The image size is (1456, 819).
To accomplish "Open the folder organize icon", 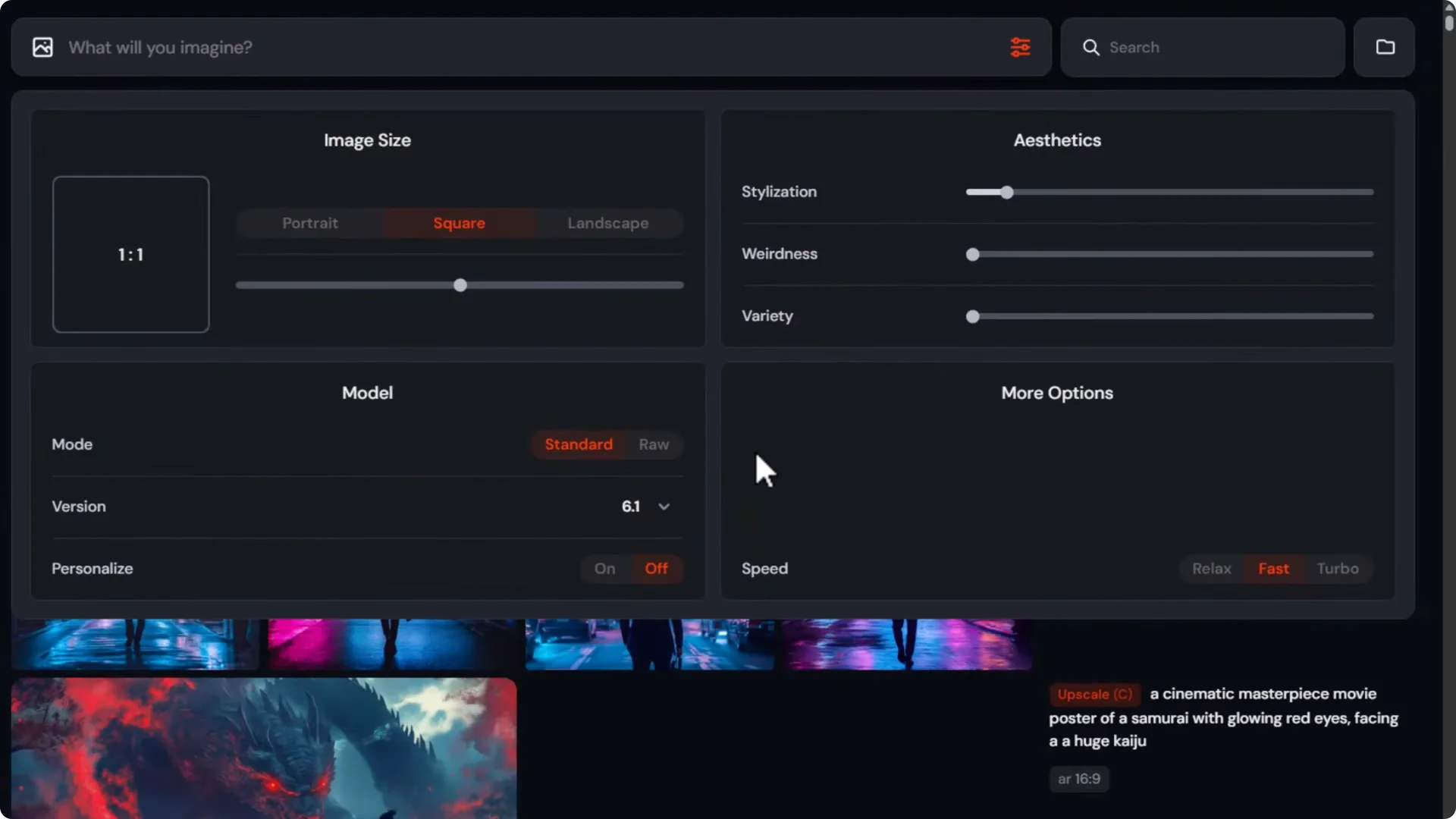I will (x=1385, y=47).
